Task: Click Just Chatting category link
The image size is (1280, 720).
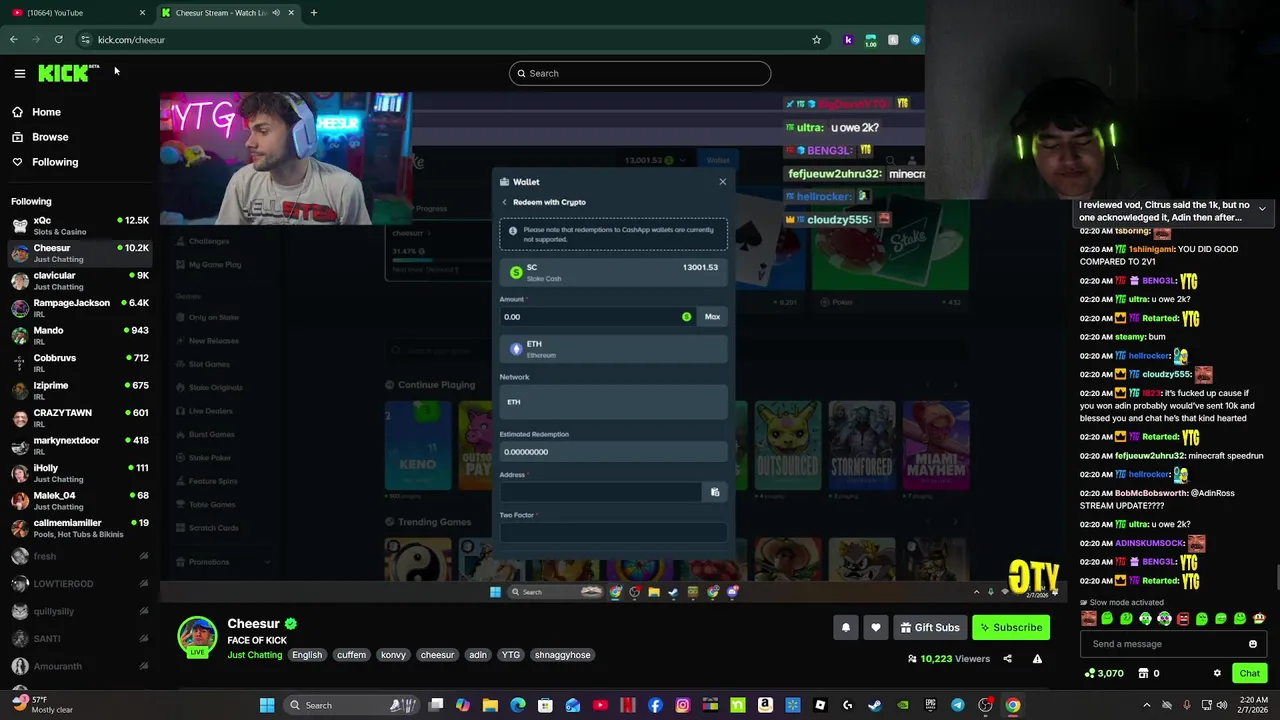Action: pyautogui.click(x=255, y=655)
